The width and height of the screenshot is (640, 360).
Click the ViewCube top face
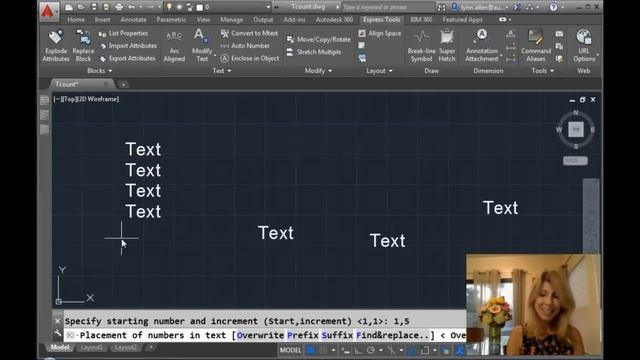coord(576,129)
